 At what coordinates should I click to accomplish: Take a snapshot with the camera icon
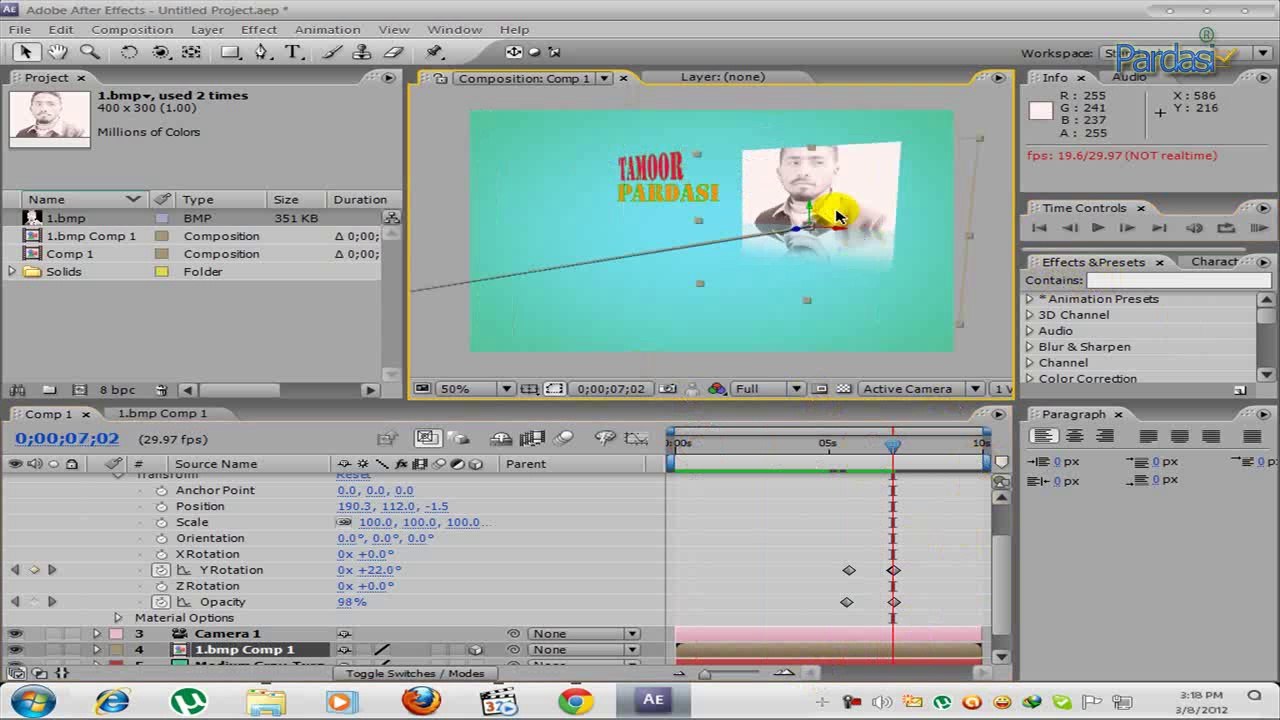[x=668, y=389]
